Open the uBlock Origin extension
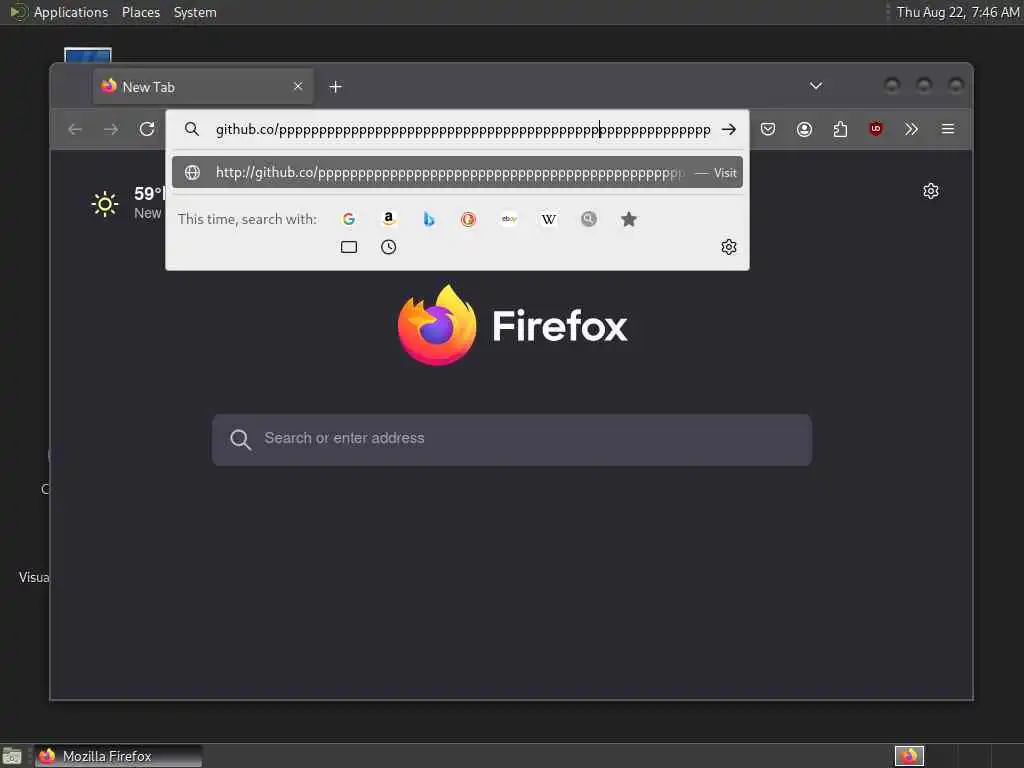The height and width of the screenshot is (768, 1024). click(876, 129)
